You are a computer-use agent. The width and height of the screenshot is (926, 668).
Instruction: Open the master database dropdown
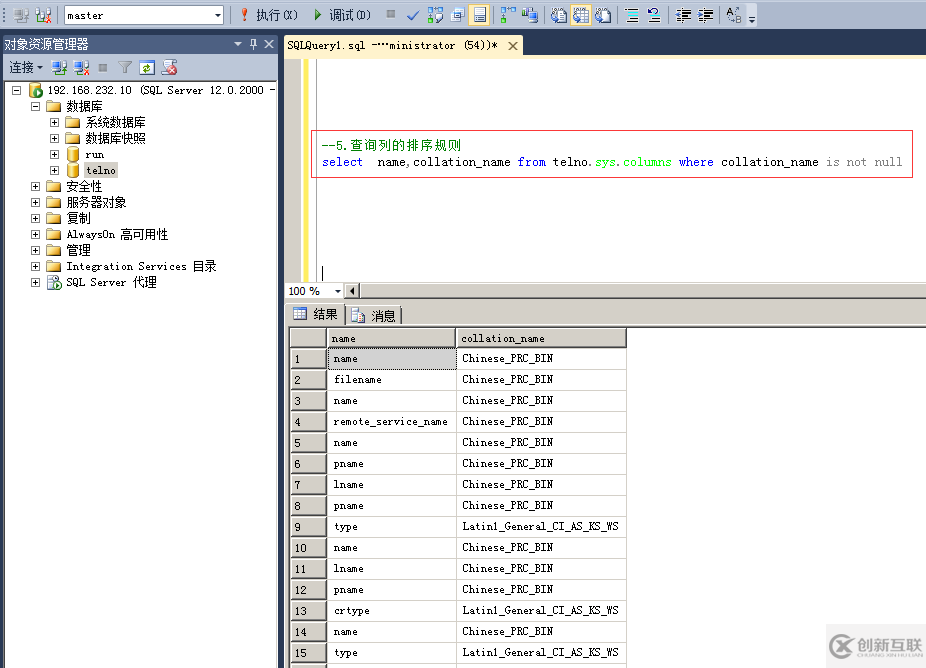point(218,15)
